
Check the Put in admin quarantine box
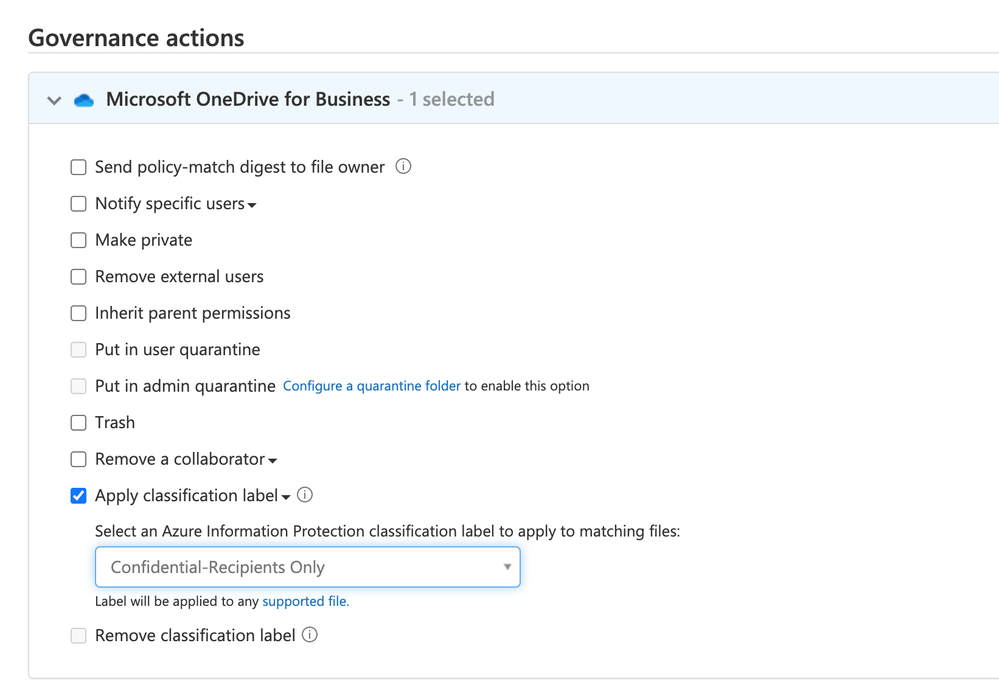78,386
